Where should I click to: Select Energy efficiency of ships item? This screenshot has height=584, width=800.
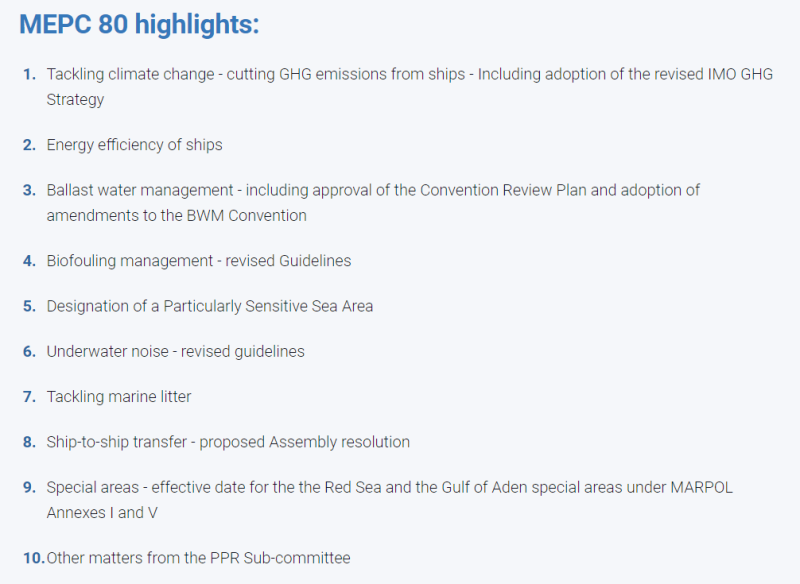coord(135,145)
